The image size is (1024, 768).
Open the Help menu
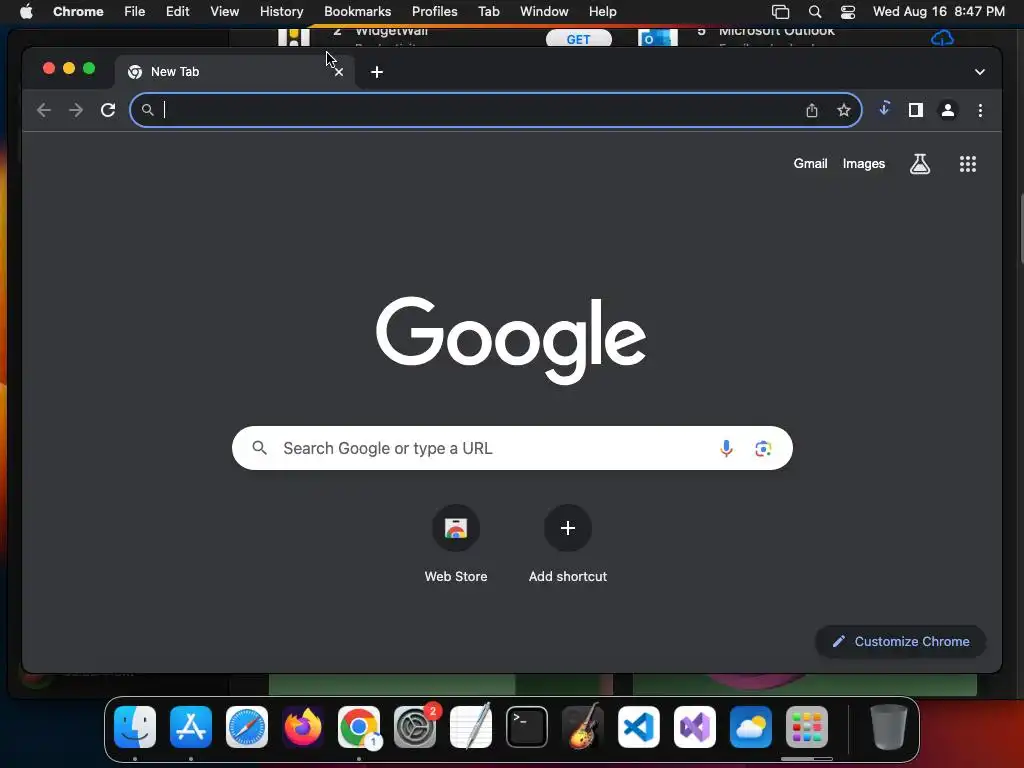[x=602, y=12]
